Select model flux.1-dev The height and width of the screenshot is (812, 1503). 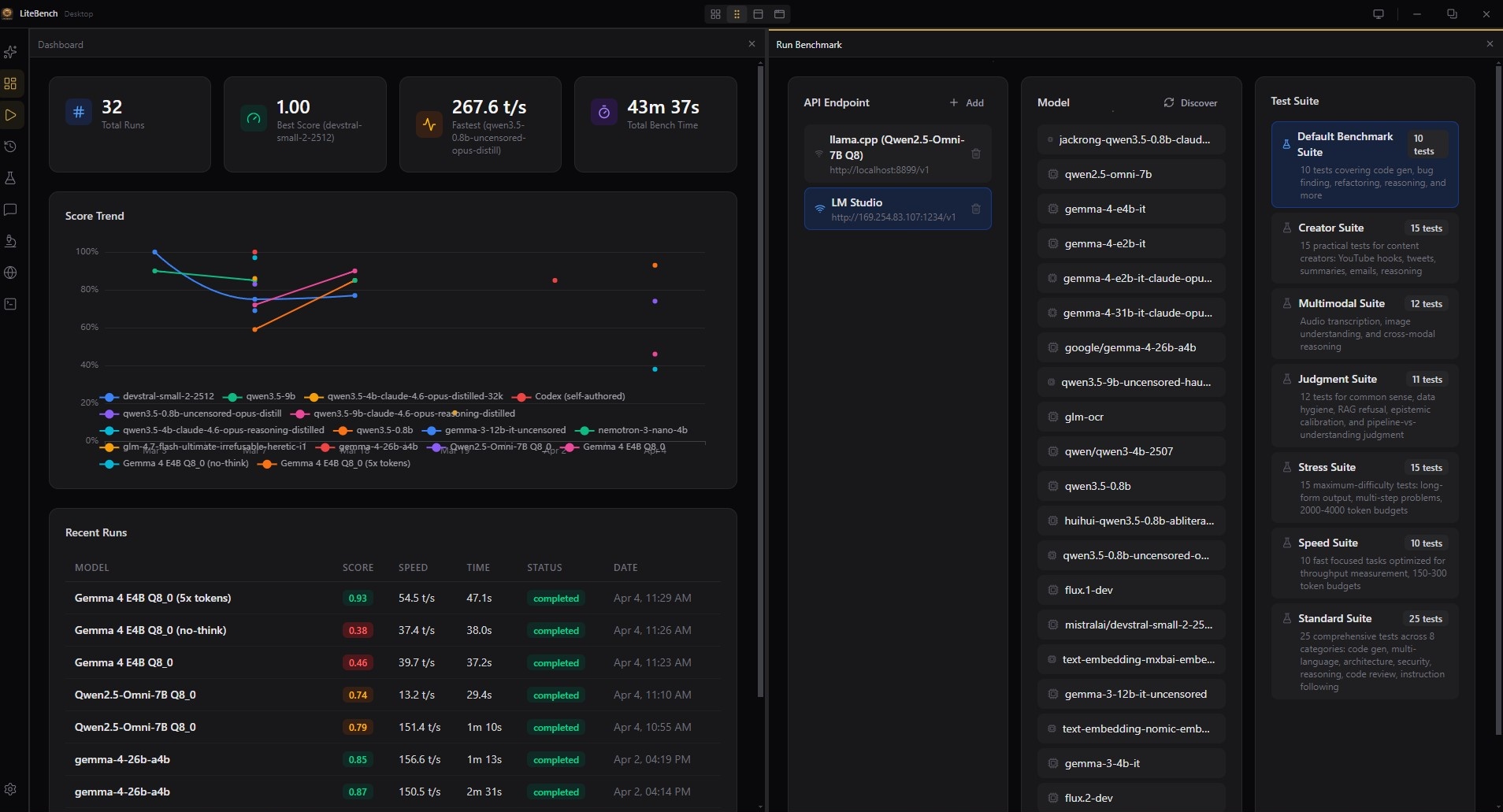[1131, 590]
